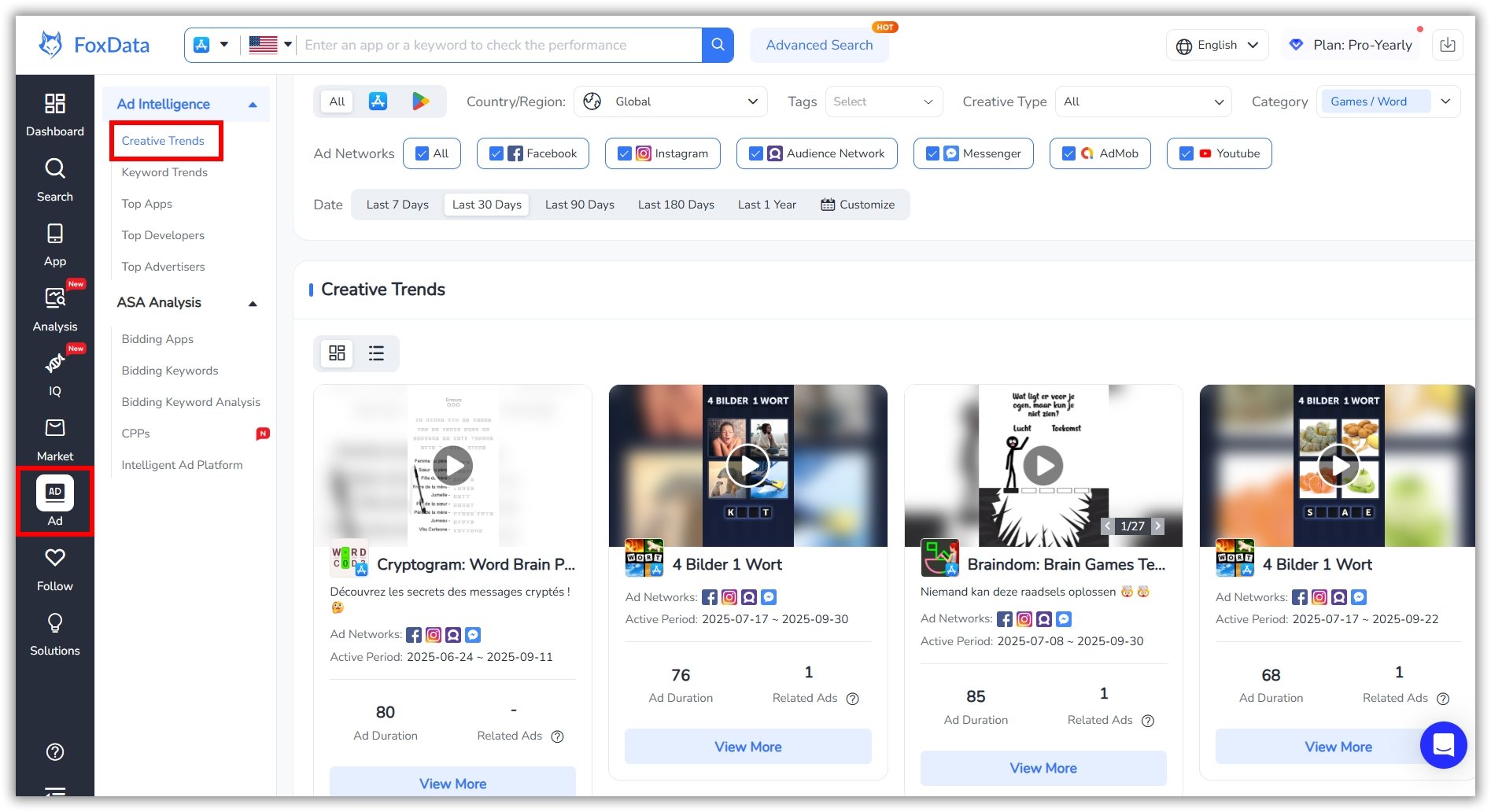Select the Last 90 Days date tab
The width and height of the screenshot is (1491, 812).
[x=579, y=205]
